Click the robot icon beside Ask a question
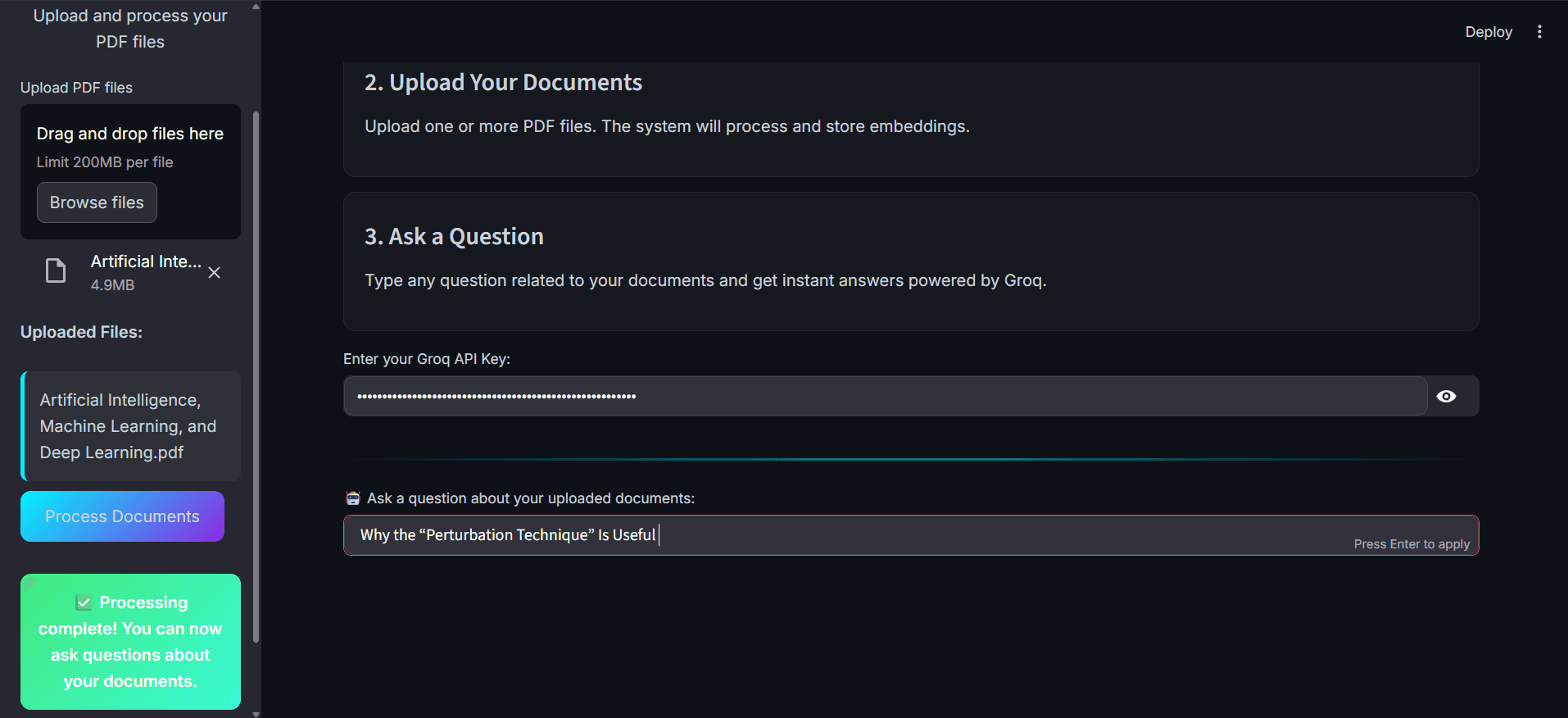Screen dimensions: 1568x718 [353, 498]
